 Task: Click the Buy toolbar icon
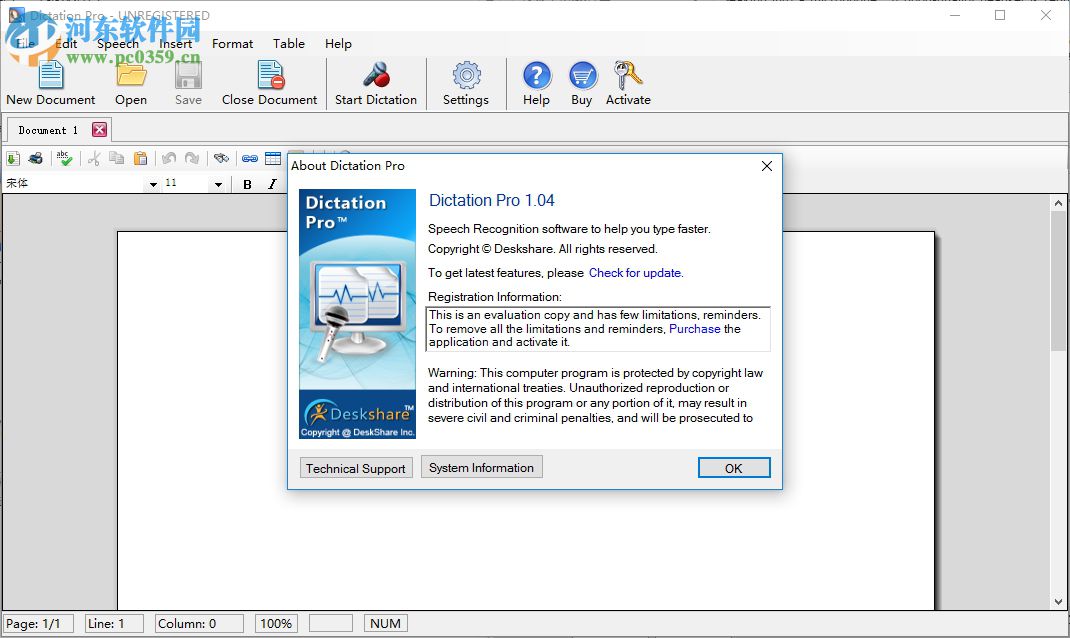pos(582,82)
